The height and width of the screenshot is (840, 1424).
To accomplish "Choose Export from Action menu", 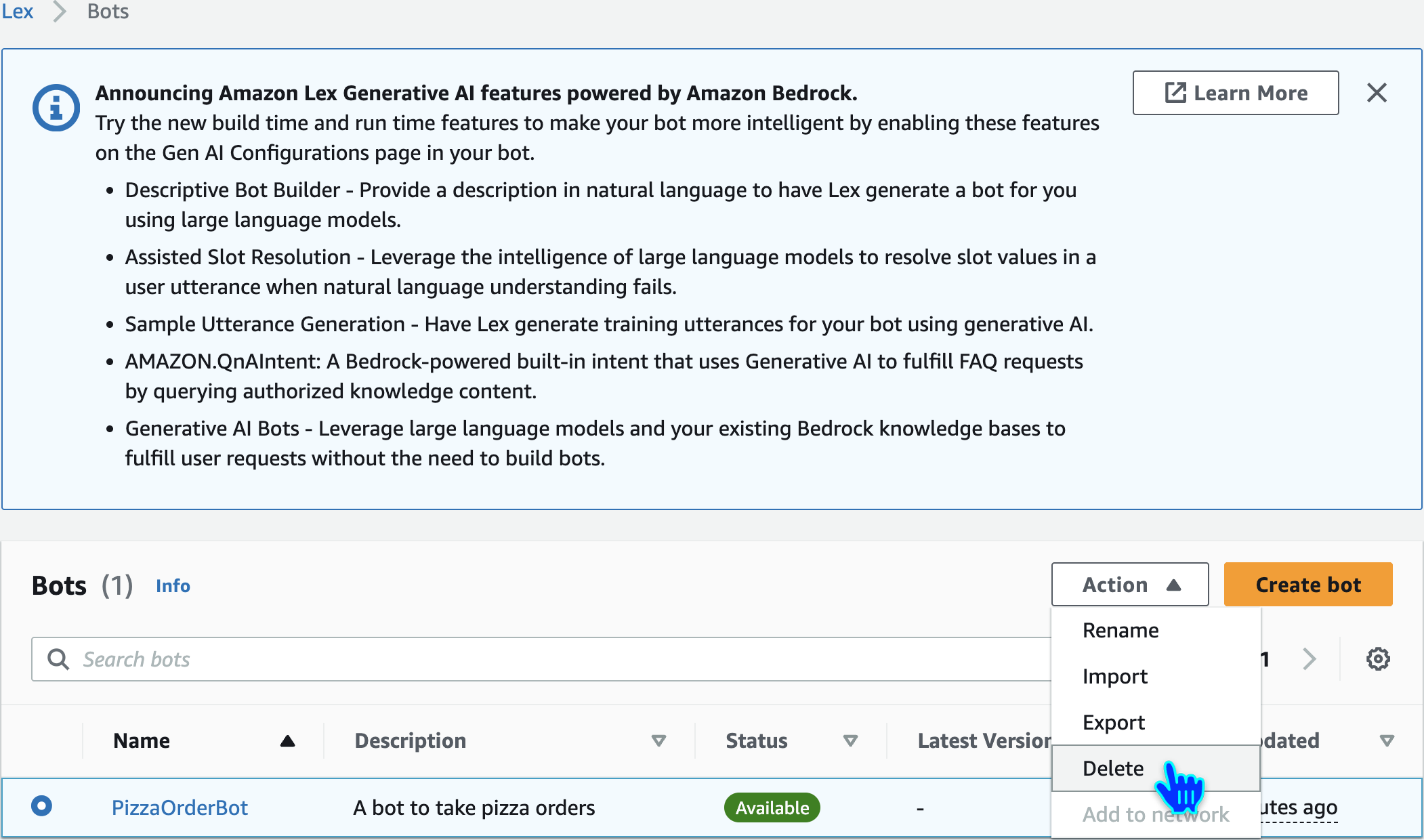I will click(1113, 723).
